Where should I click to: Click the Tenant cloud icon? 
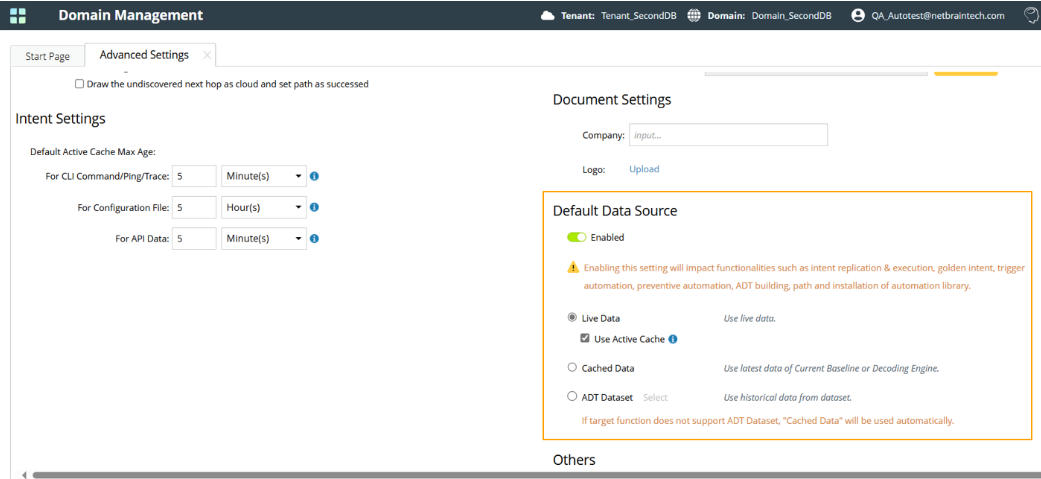[x=547, y=15]
